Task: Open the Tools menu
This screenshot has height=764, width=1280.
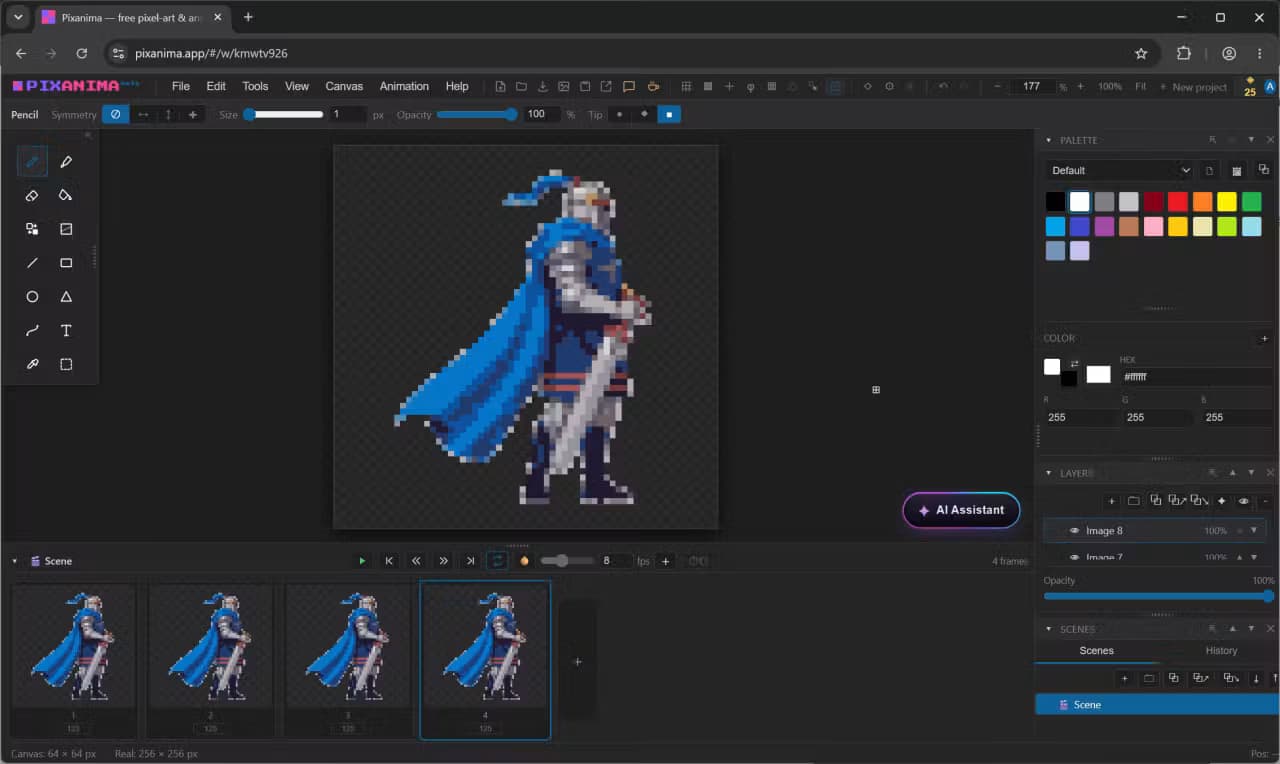Action: coord(255,86)
